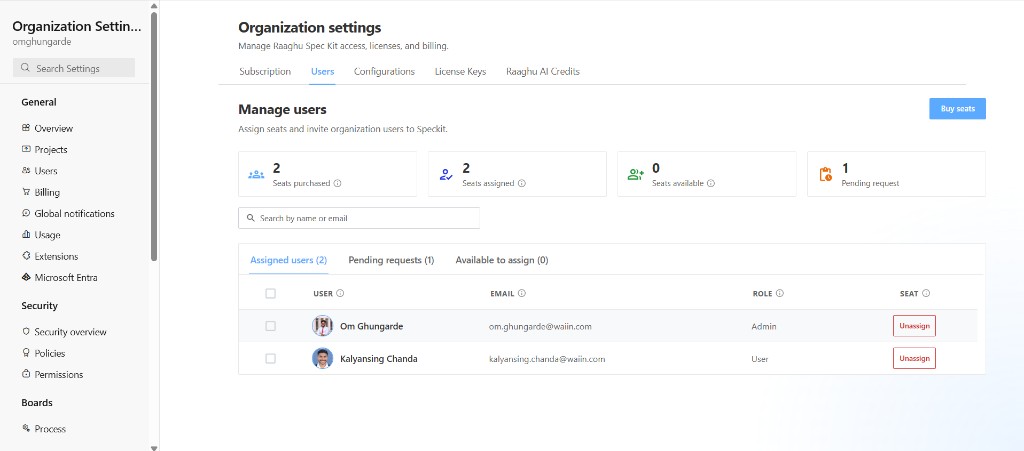Screen dimensions: 1024x451
Task: Open Billing in the sidebar
Action: (x=47, y=192)
